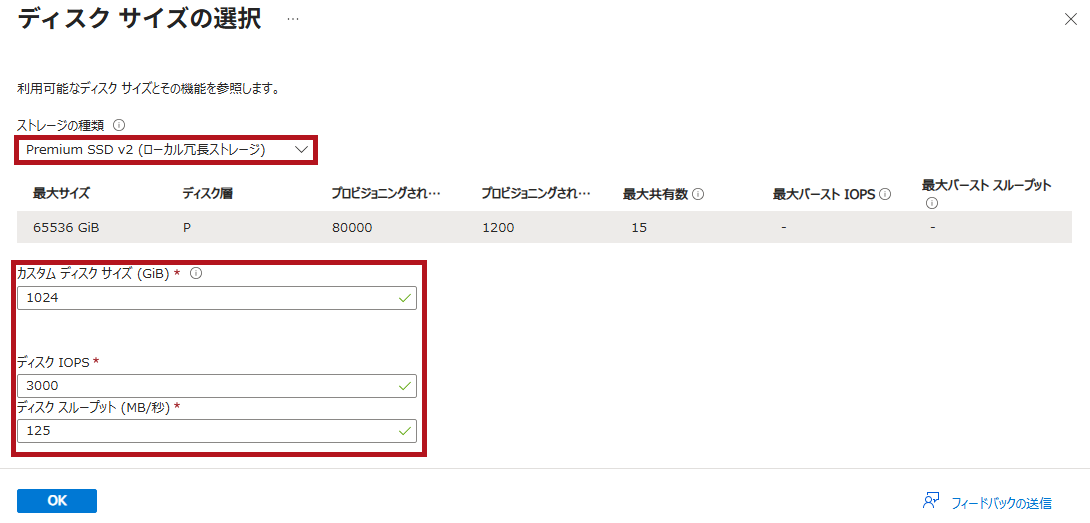This screenshot has width=1090, height=523.
Task: Click the info icon beside 最大共有数
Action: click(x=698, y=194)
